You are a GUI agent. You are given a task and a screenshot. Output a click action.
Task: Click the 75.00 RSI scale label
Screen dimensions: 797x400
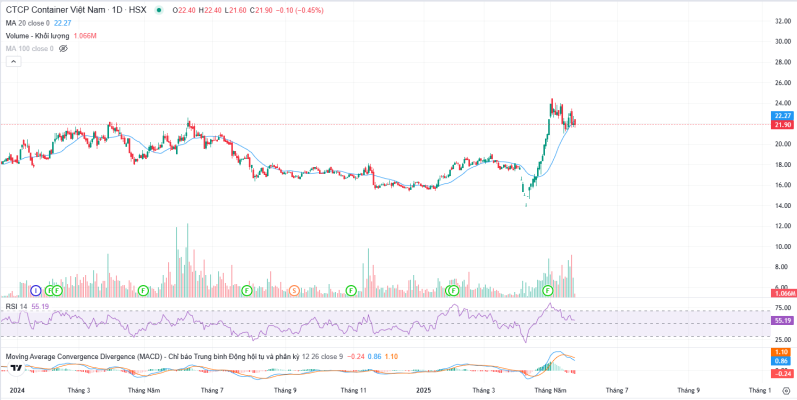point(783,308)
